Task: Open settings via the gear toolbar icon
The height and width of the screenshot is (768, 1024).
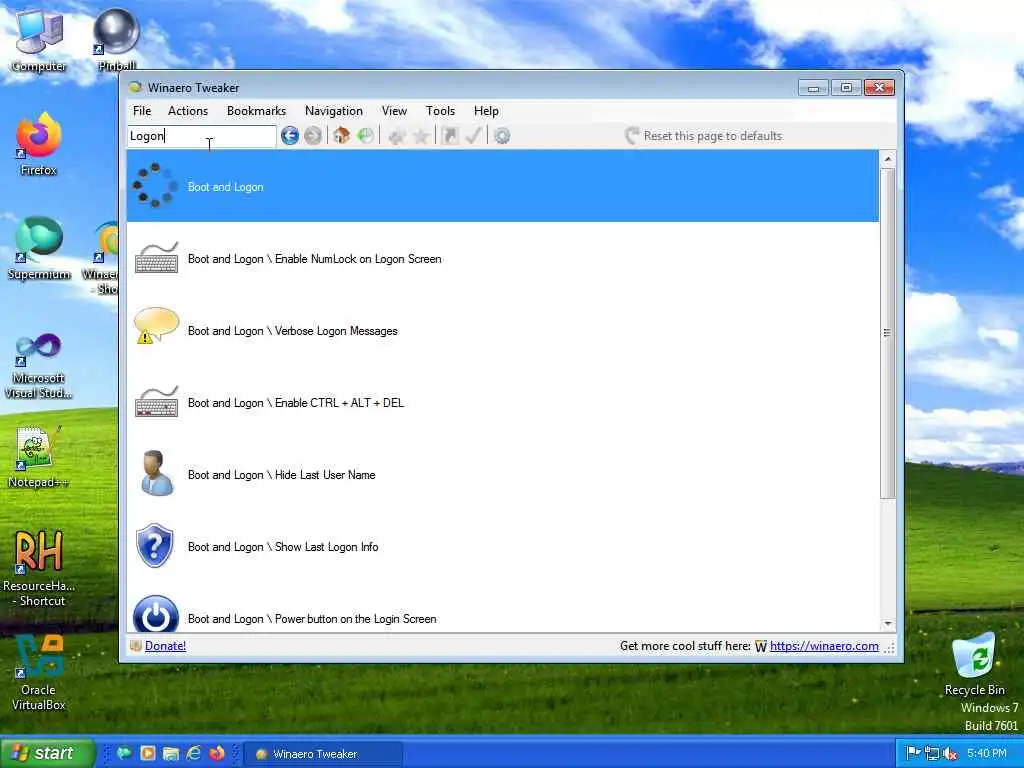Action: (x=502, y=136)
